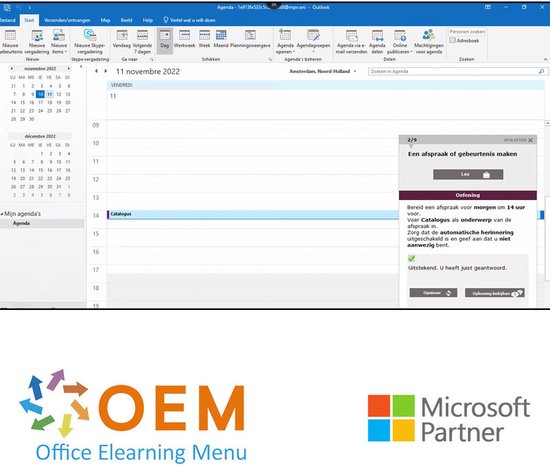Viewport: 550px width, 466px height.
Task: Open the Help ribbon tab
Action: tap(148, 20)
